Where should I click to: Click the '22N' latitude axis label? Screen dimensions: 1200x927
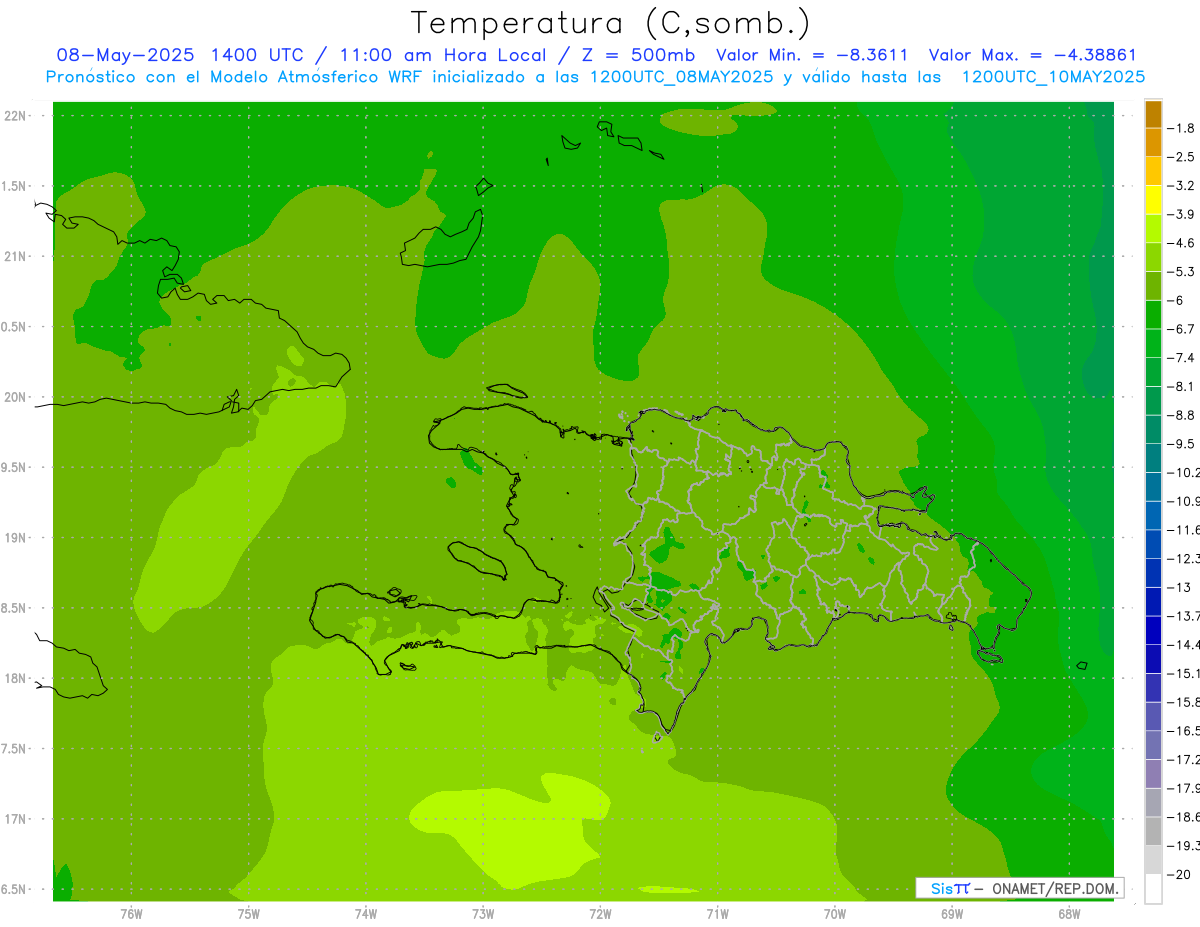pyautogui.click(x=17, y=116)
